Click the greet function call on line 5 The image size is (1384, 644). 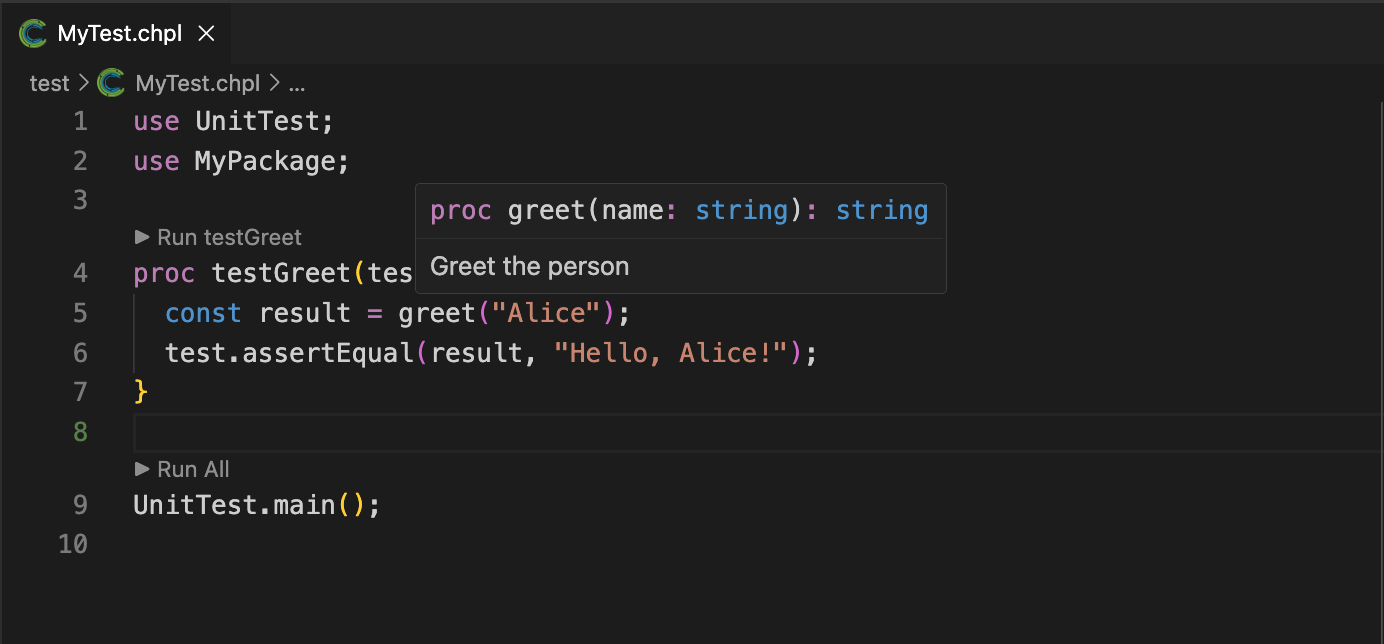pos(436,313)
